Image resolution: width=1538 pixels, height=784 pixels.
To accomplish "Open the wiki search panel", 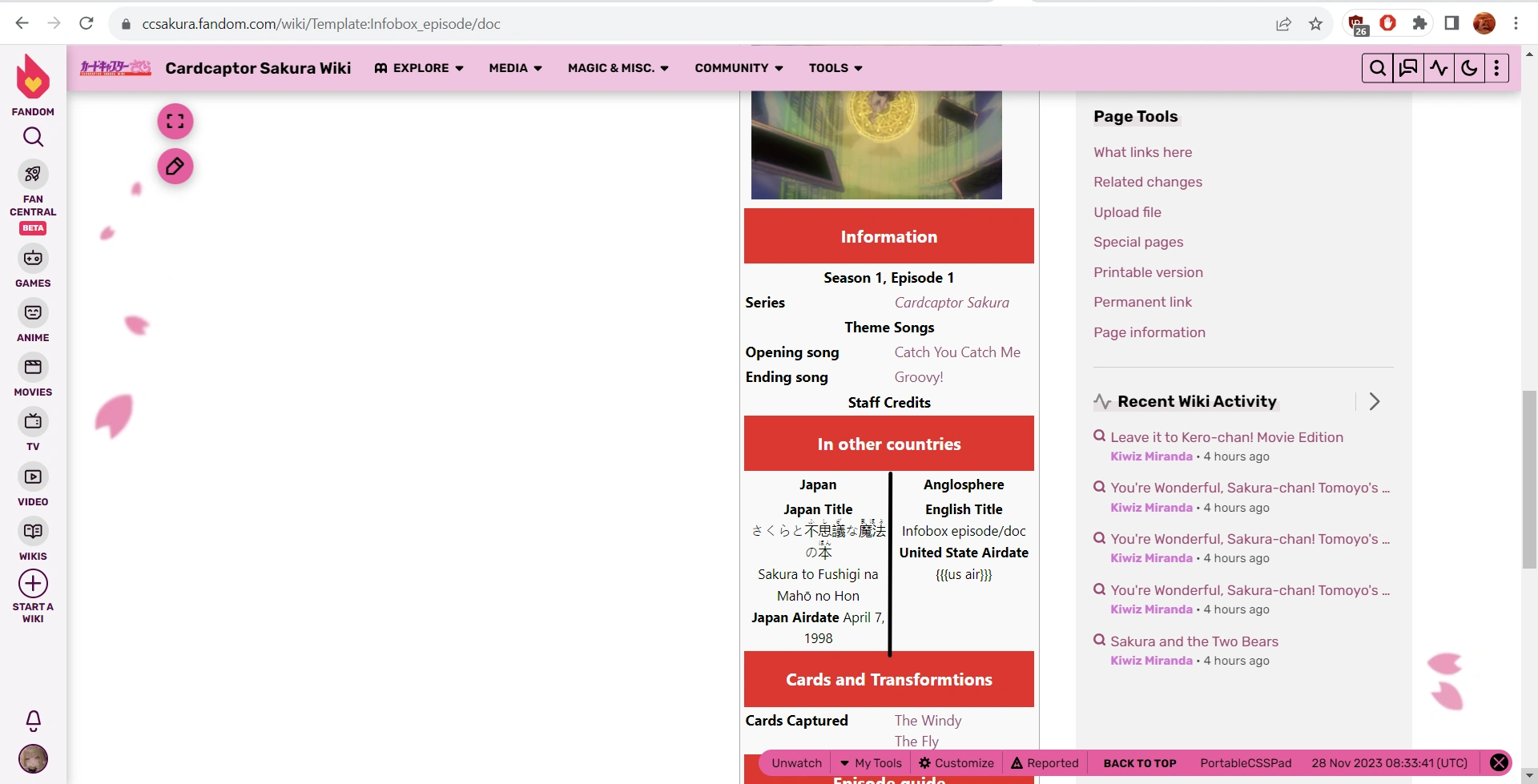I will (1377, 68).
